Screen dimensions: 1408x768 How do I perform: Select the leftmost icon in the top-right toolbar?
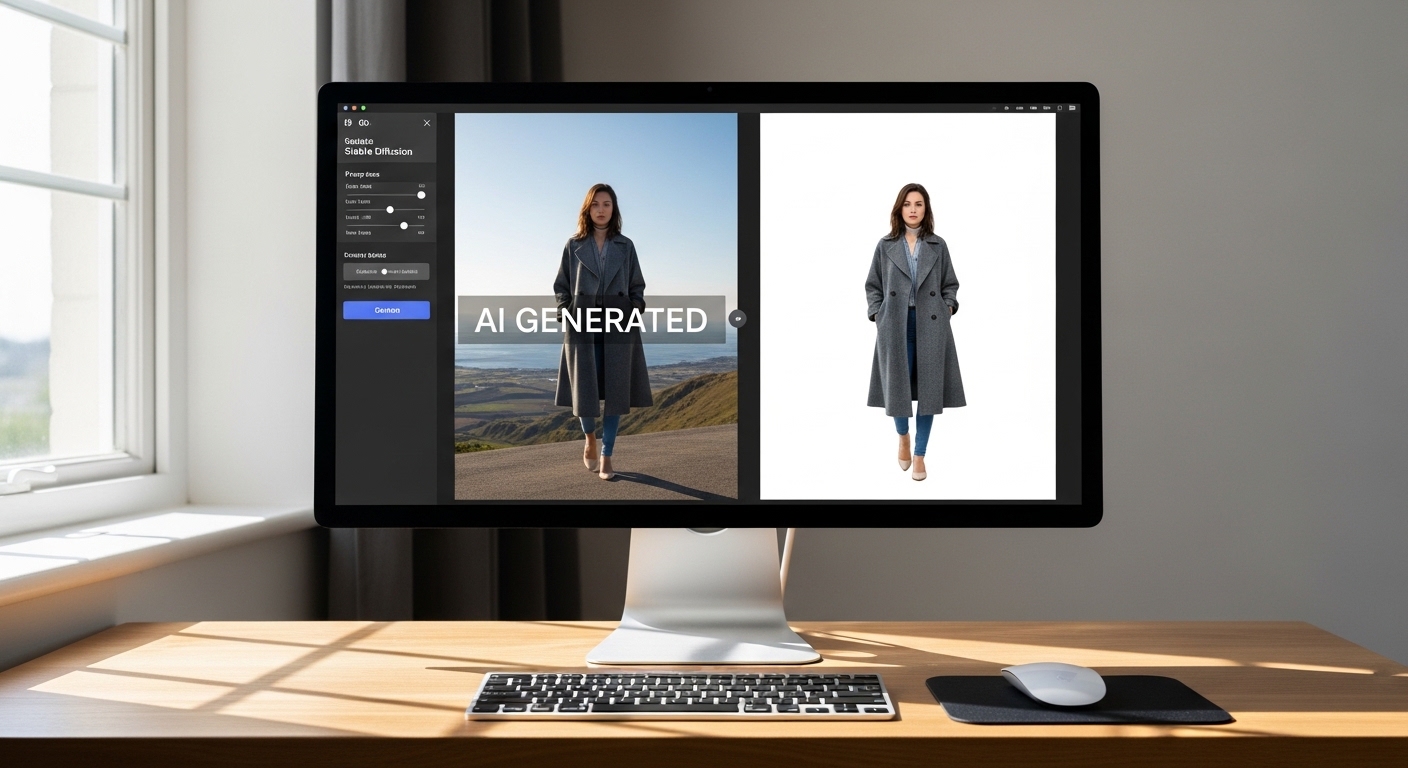pyautogui.click(x=994, y=107)
